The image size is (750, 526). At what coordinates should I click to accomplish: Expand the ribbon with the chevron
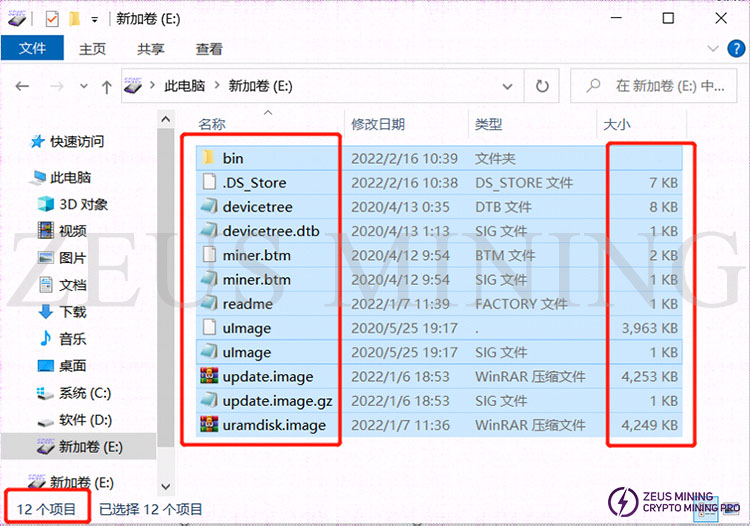713,49
